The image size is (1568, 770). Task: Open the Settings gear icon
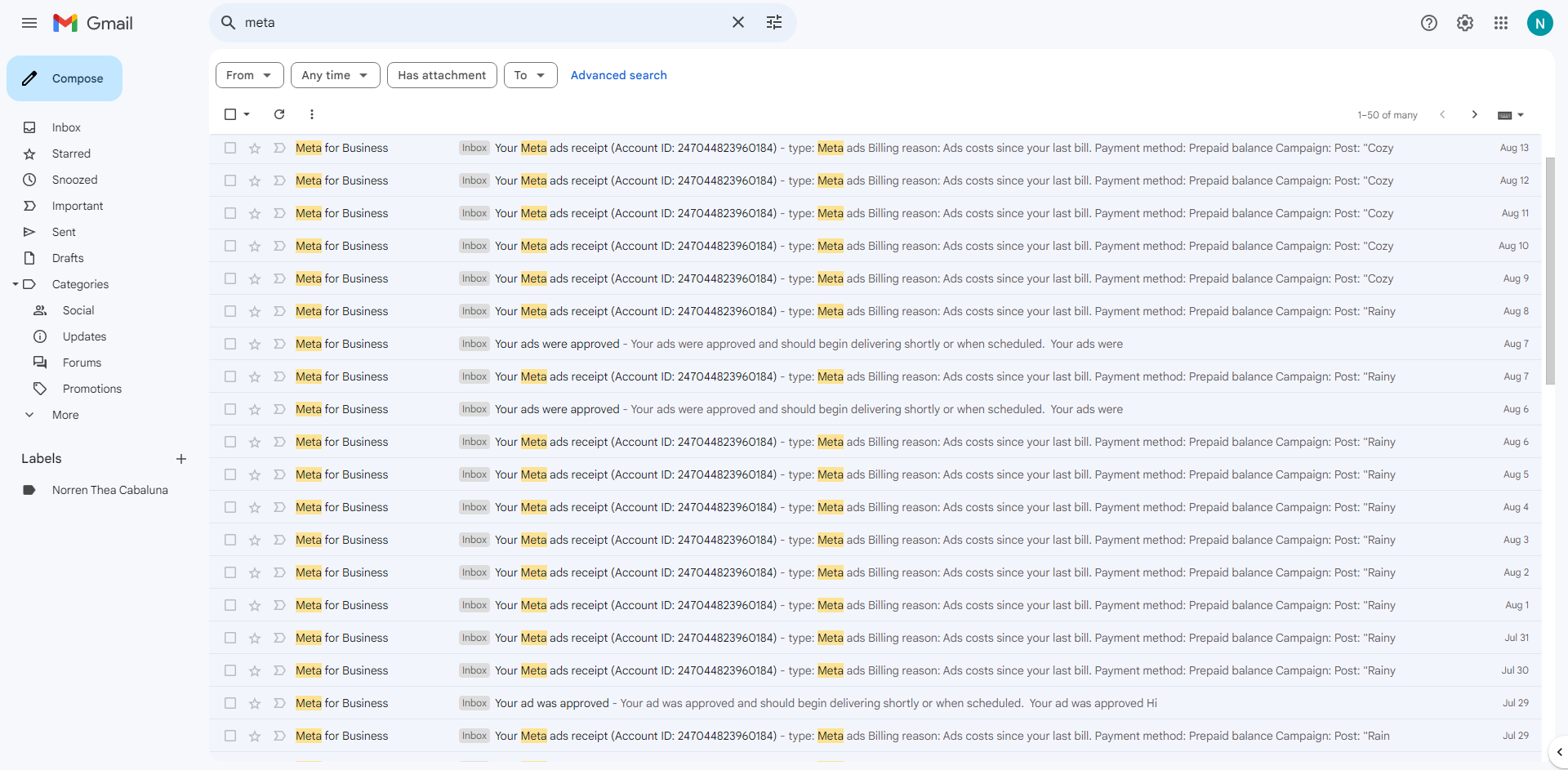[1465, 23]
